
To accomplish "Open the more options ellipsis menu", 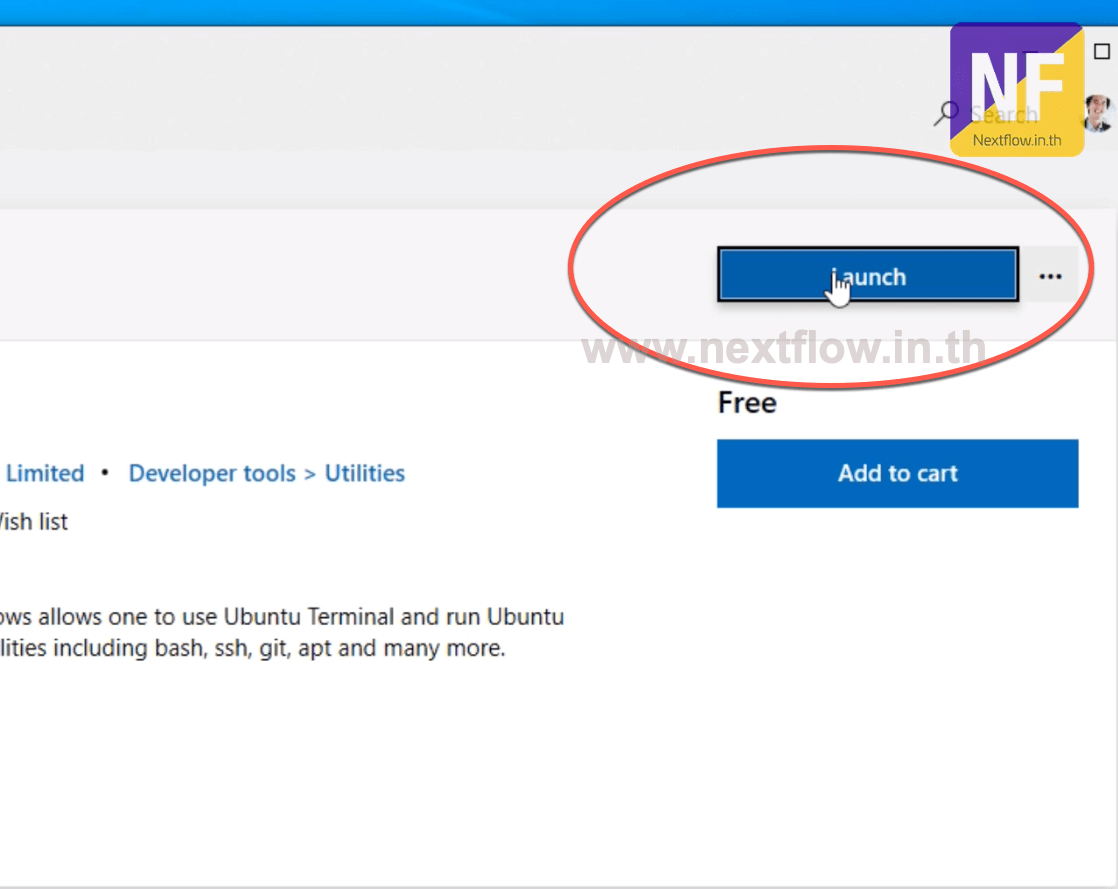I will 1050,276.
